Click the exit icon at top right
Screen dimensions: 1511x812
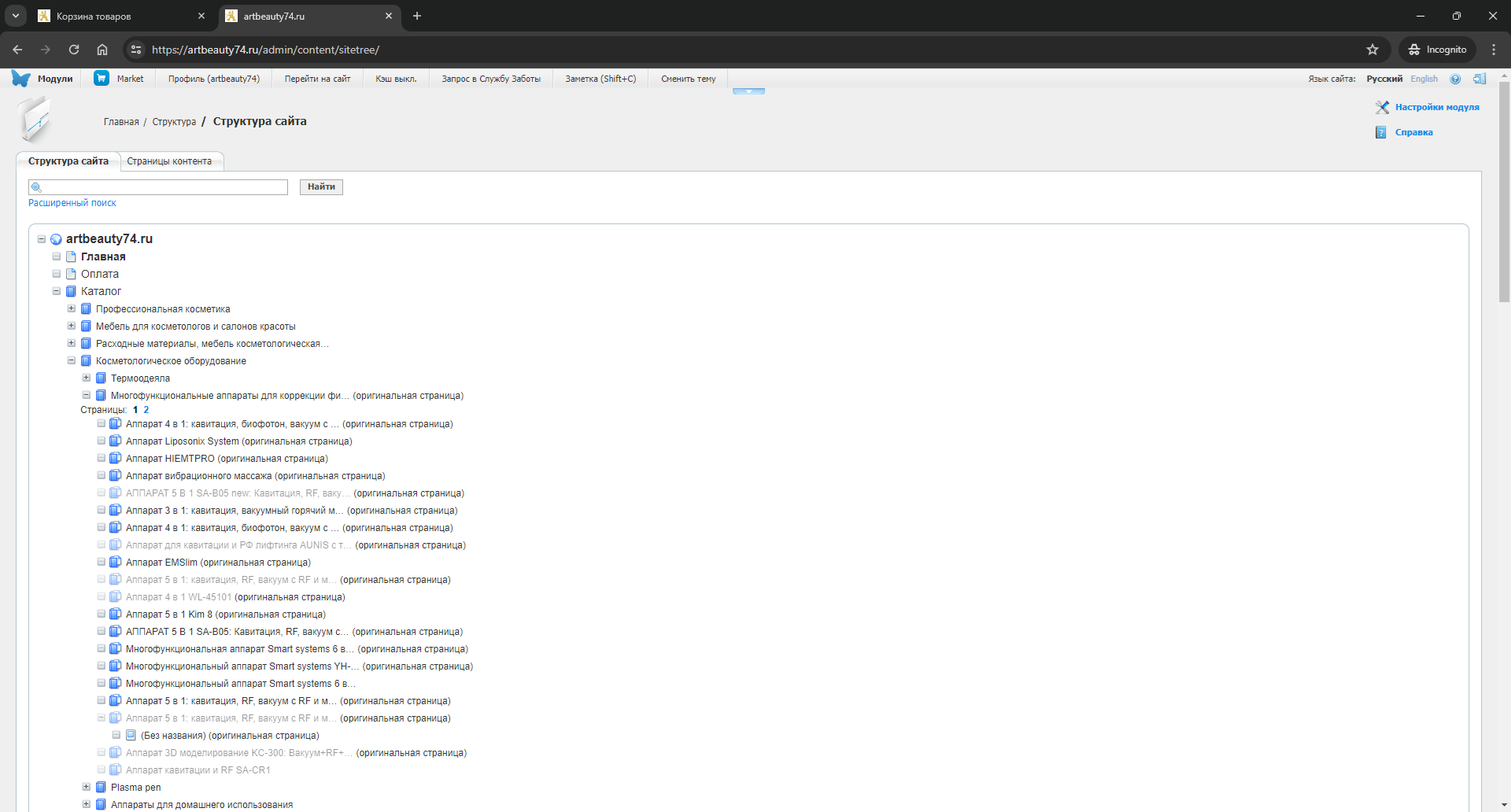coord(1480,79)
